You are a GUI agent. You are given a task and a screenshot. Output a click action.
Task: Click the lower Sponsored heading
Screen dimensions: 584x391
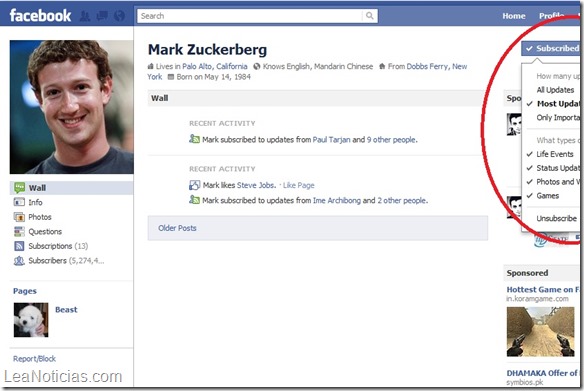(527, 273)
